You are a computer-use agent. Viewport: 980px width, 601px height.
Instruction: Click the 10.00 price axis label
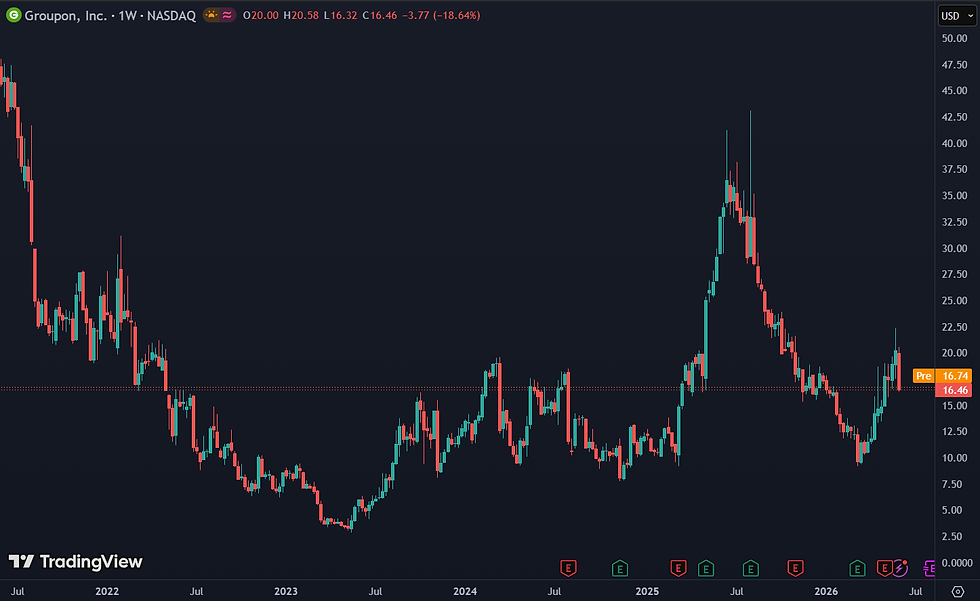pos(954,458)
